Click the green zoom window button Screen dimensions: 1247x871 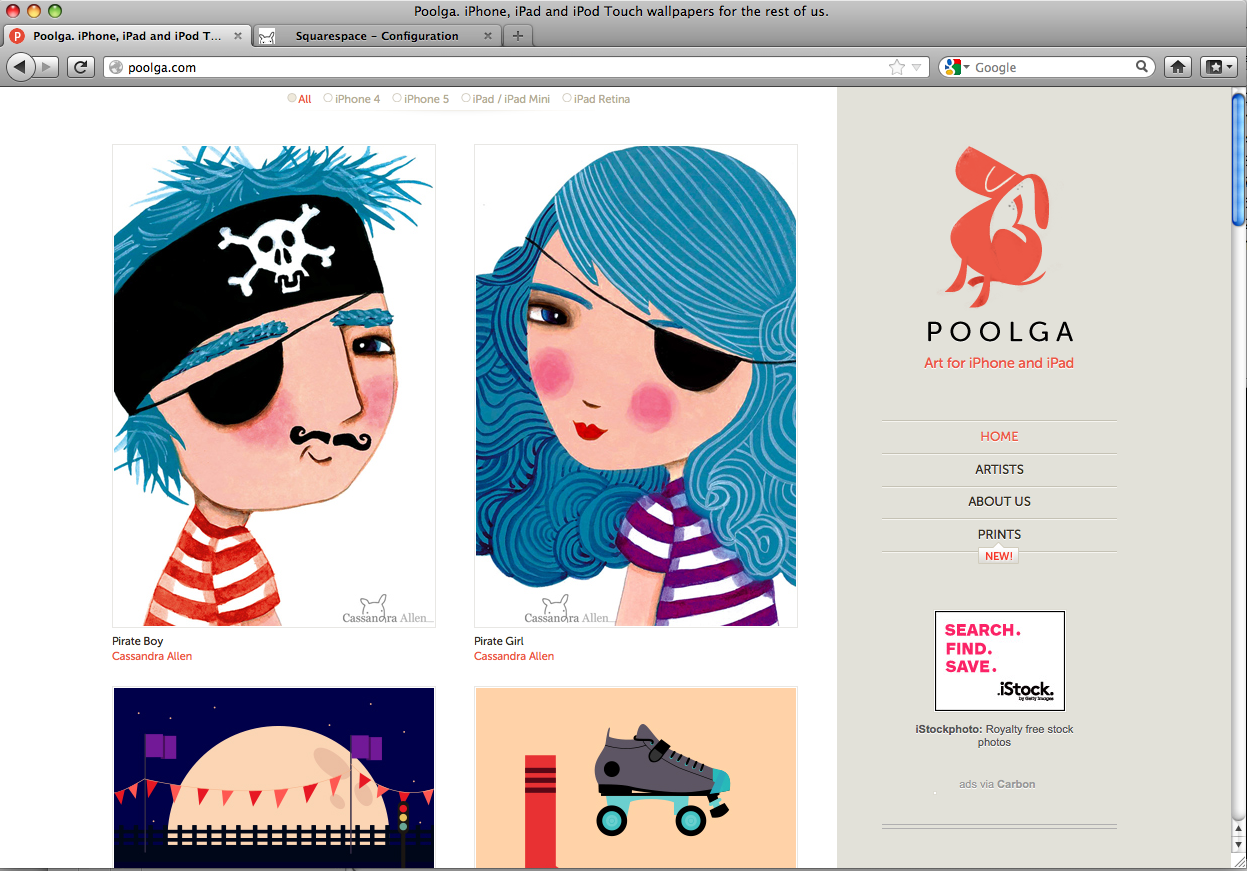(x=55, y=11)
